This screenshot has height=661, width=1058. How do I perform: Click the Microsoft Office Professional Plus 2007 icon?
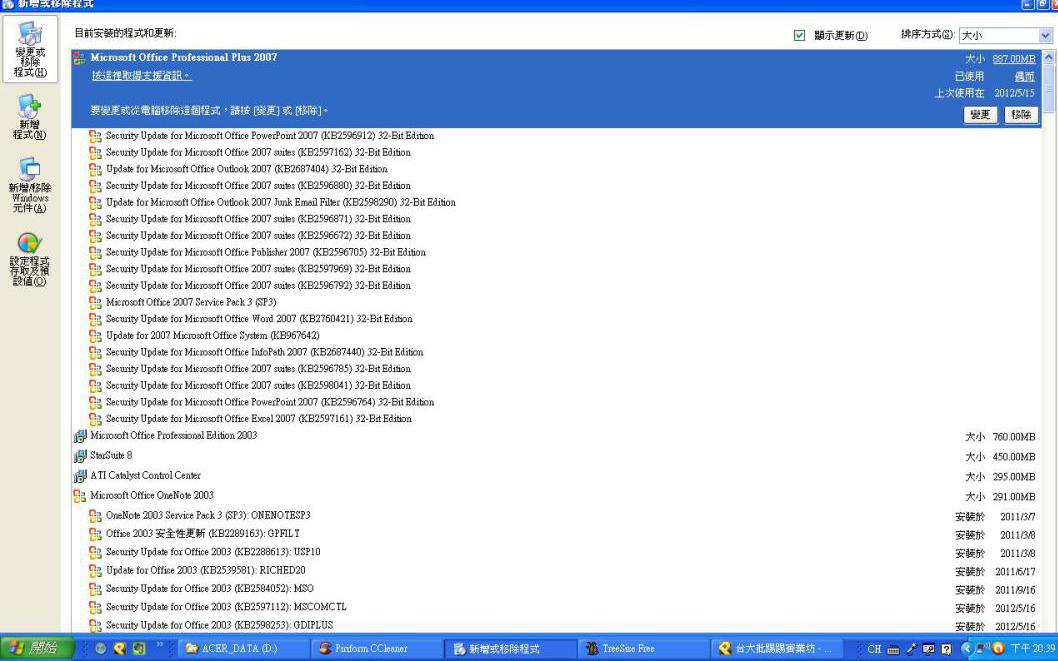(x=80, y=58)
